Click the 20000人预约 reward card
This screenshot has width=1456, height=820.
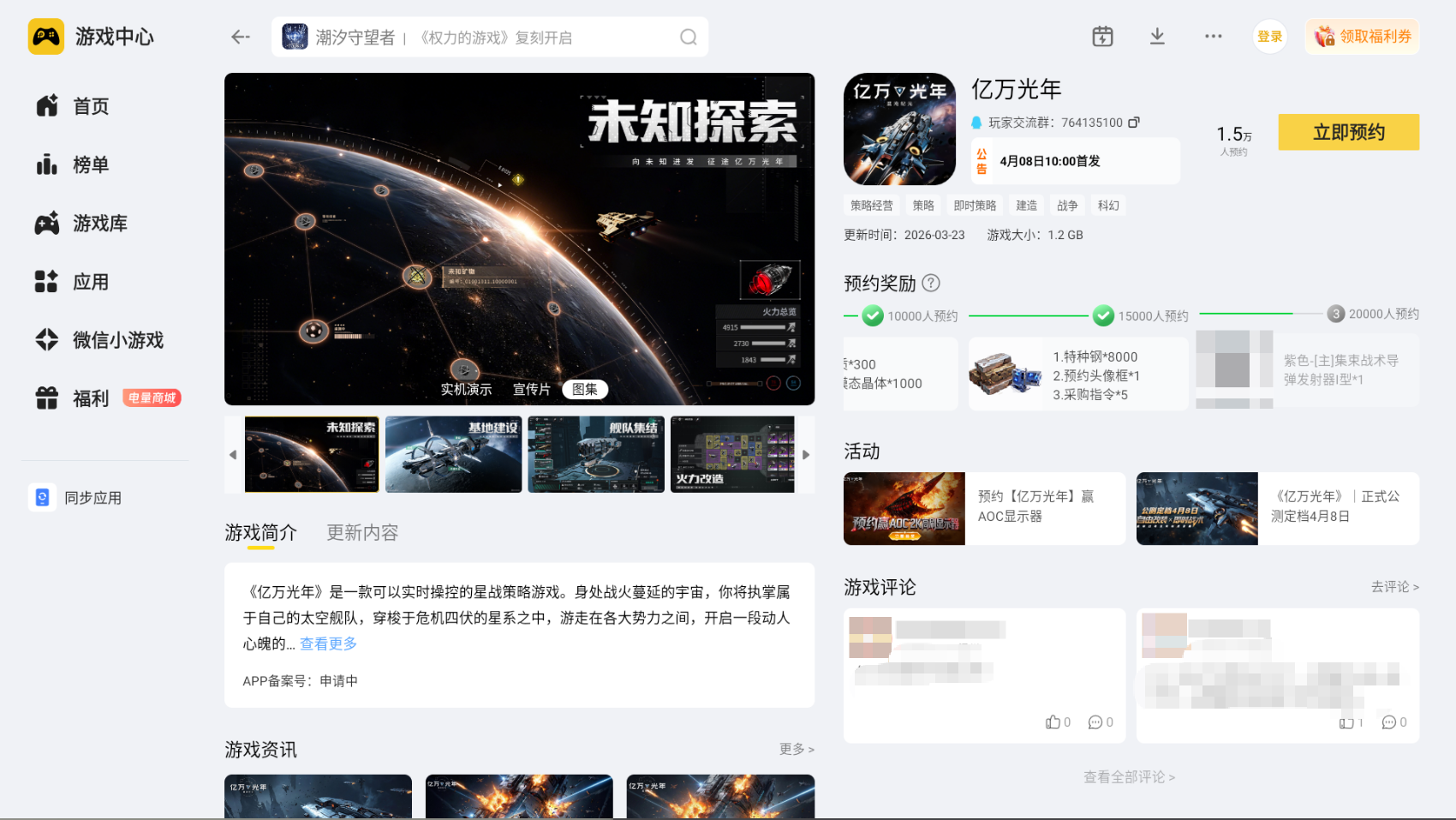pos(1308,370)
